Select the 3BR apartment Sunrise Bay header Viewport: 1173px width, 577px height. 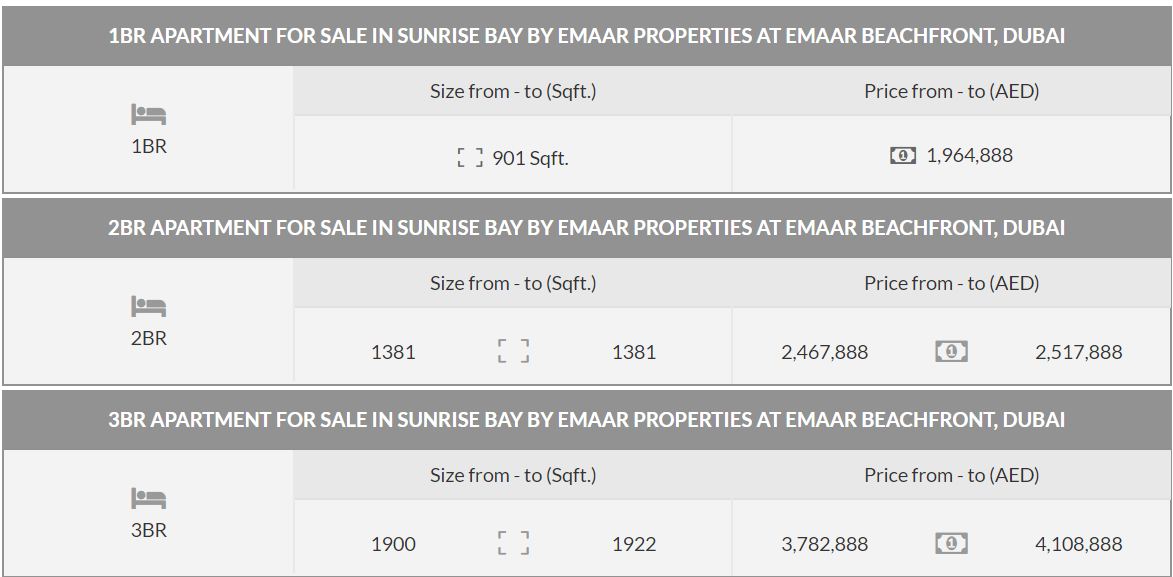[586, 420]
